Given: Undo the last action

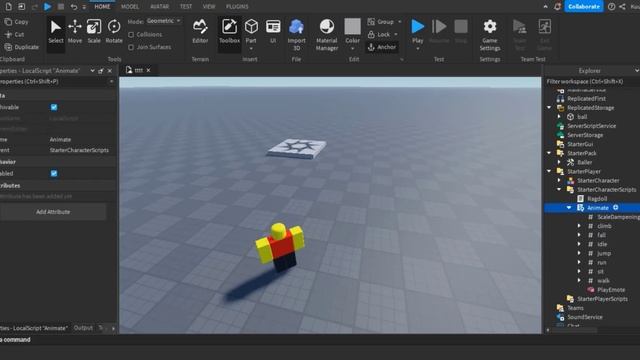Looking at the screenshot, I should [73, 7].
